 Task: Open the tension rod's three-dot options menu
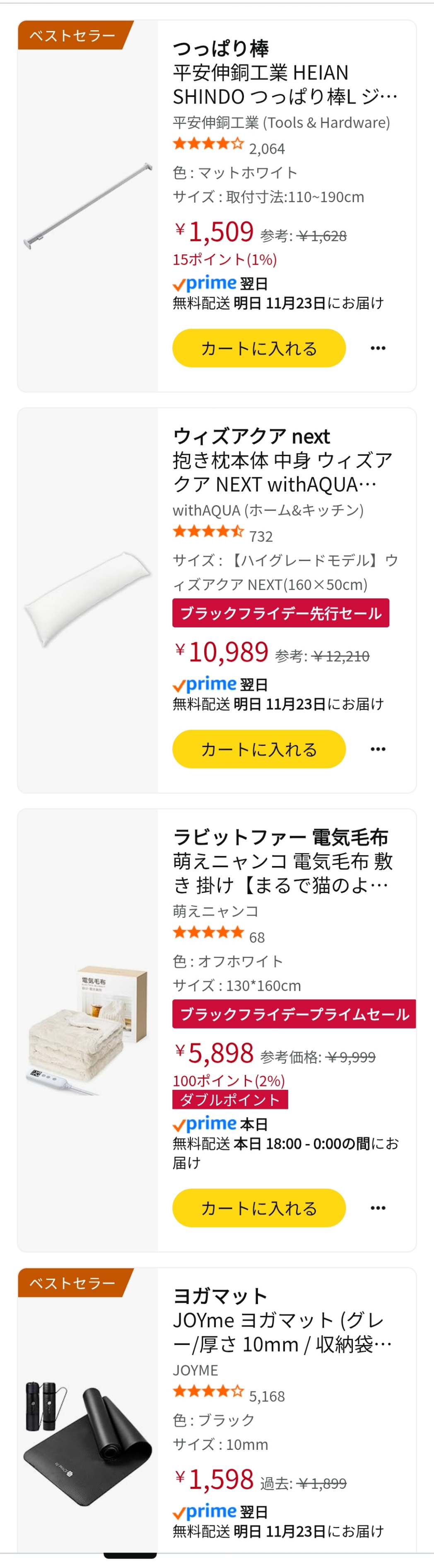(x=378, y=348)
